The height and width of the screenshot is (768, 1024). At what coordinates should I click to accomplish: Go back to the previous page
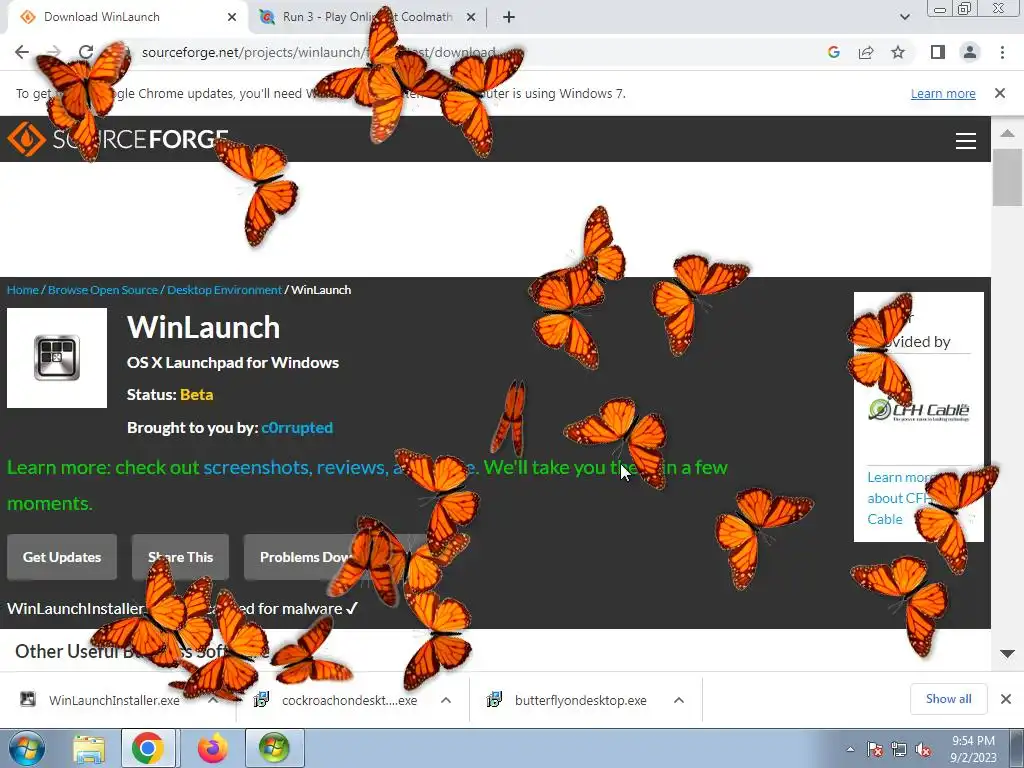[22, 52]
